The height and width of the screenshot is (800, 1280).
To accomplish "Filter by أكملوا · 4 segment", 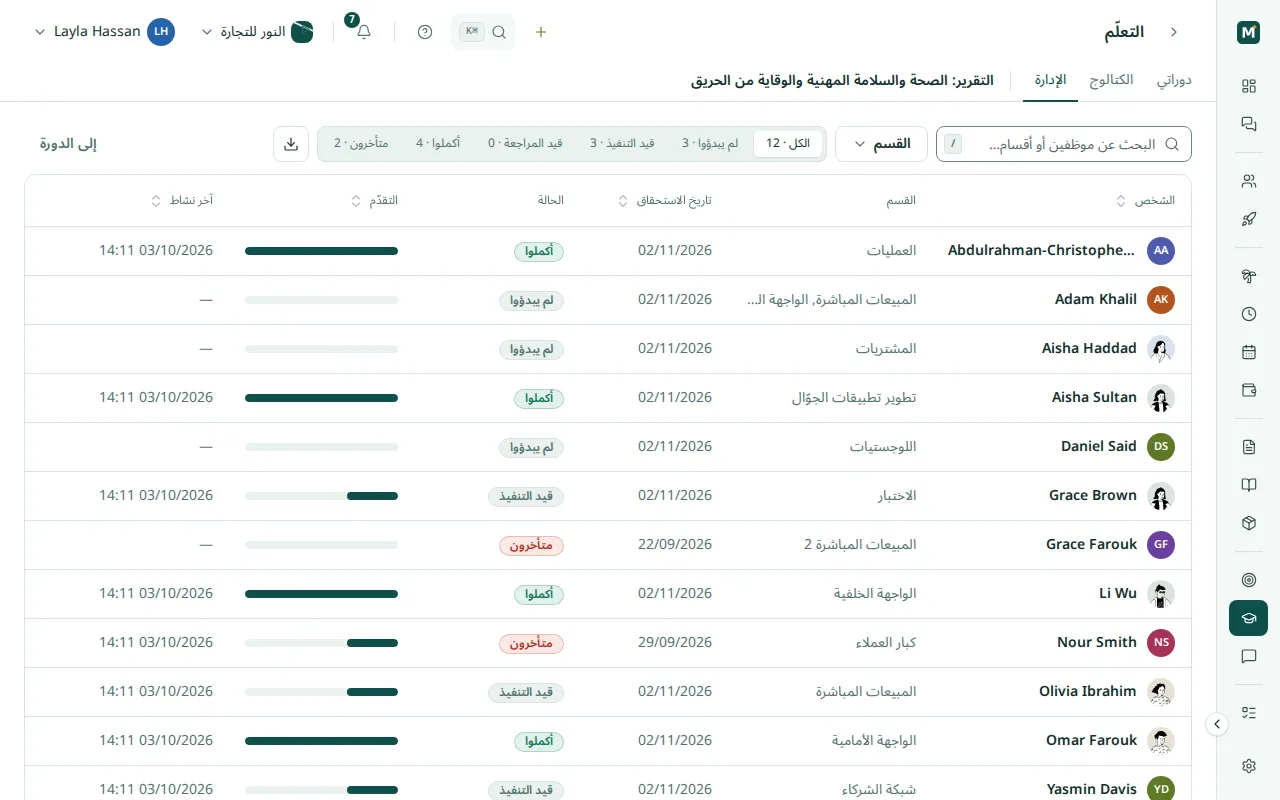I will click(x=438, y=144).
